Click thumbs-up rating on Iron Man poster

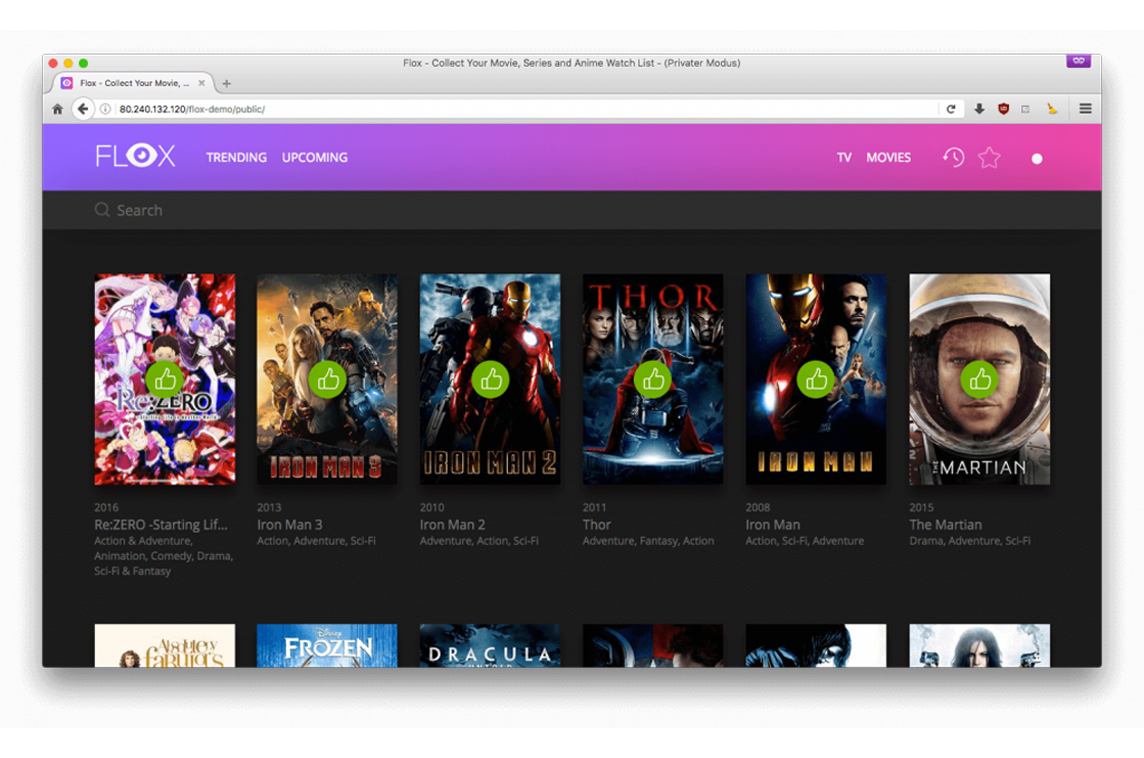[x=816, y=379]
